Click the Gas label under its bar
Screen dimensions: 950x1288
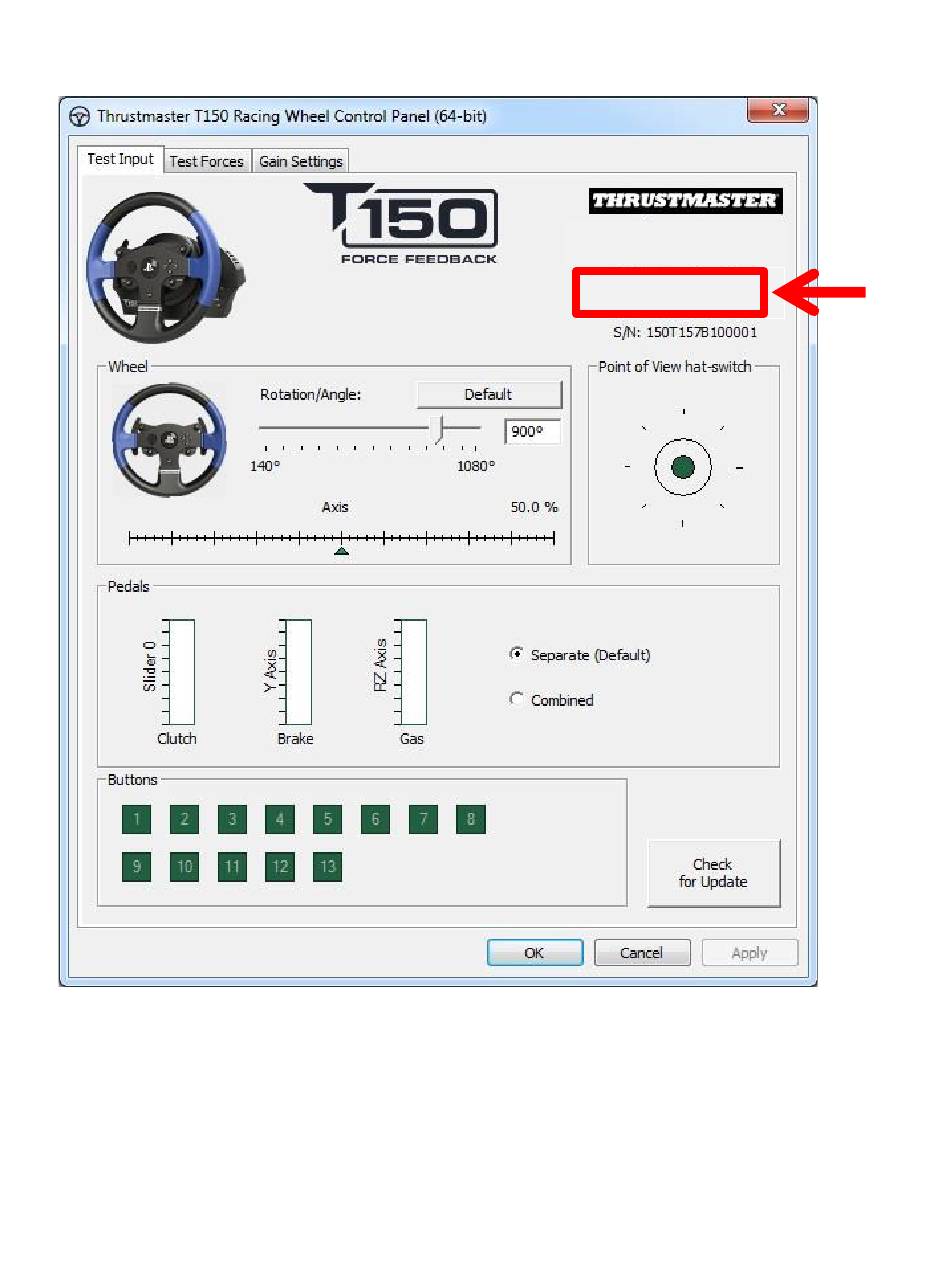pyautogui.click(x=412, y=739)
